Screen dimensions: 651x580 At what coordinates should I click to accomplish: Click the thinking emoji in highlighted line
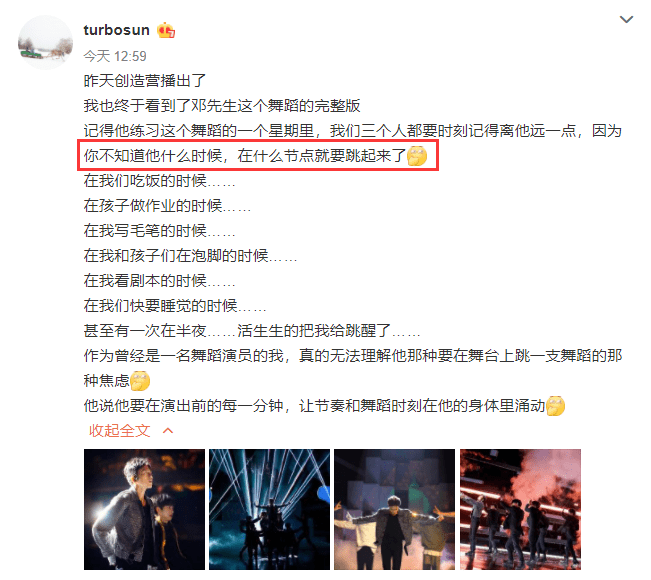[x=417, y=156]
